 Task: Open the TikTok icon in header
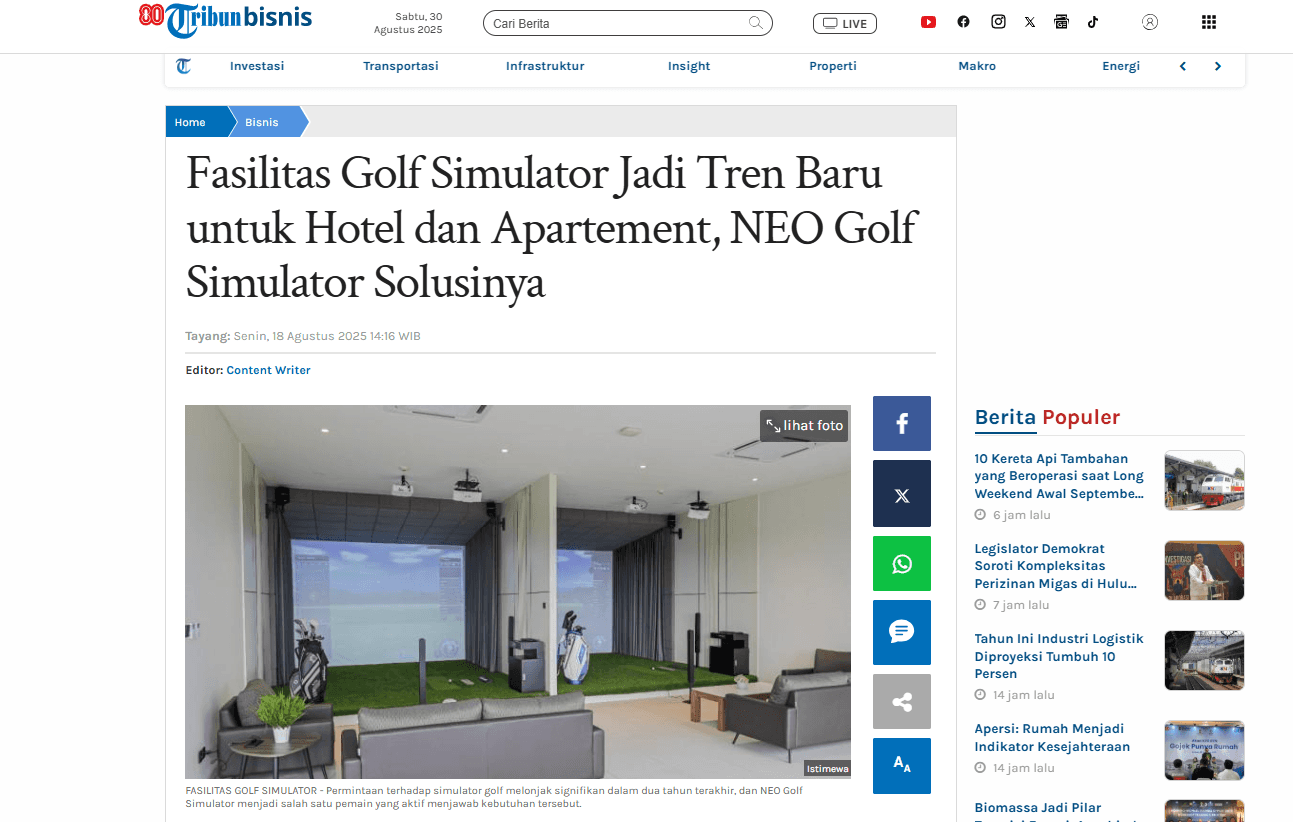click(x=1093, y=22)
